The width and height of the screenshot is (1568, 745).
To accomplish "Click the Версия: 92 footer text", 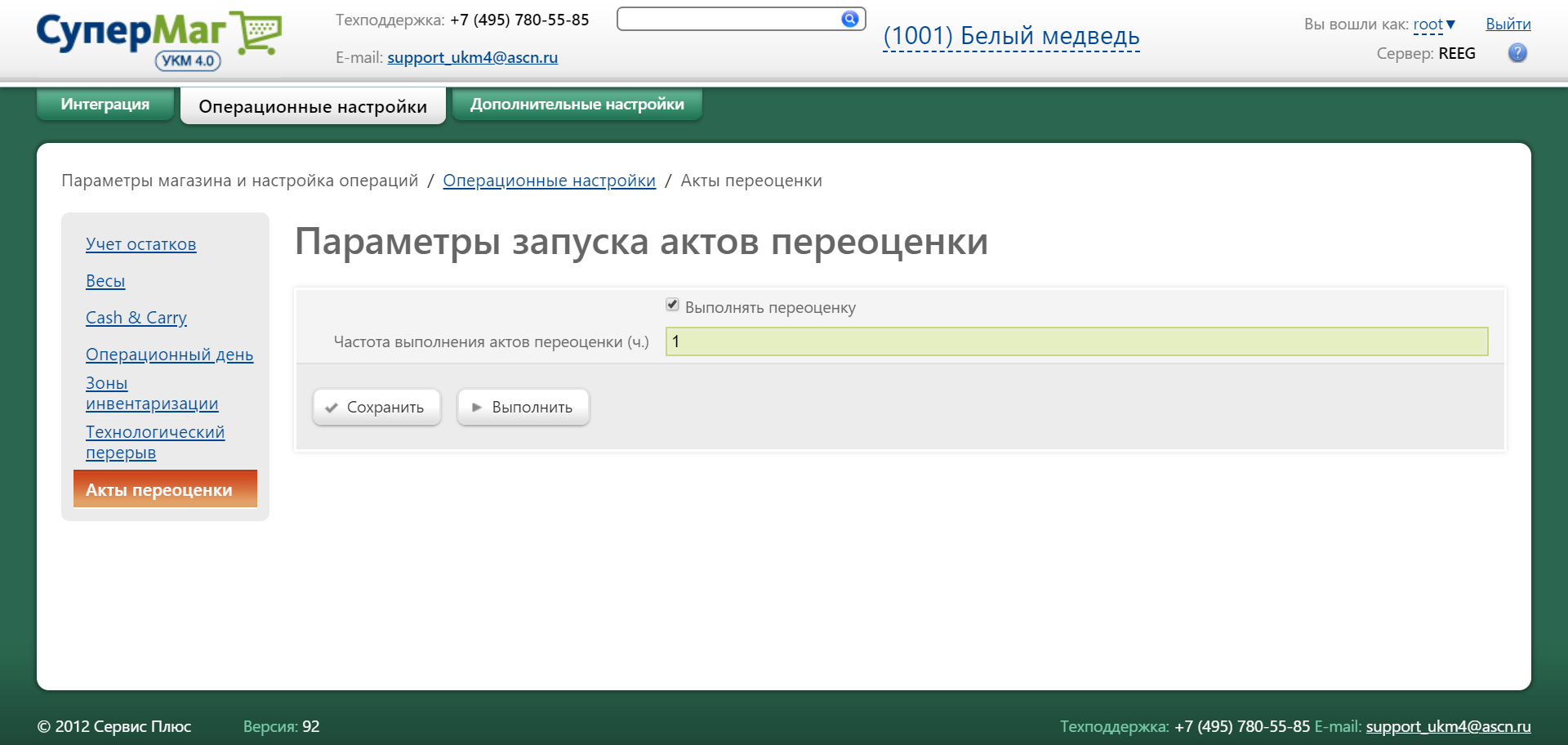I will click(281, 726).
